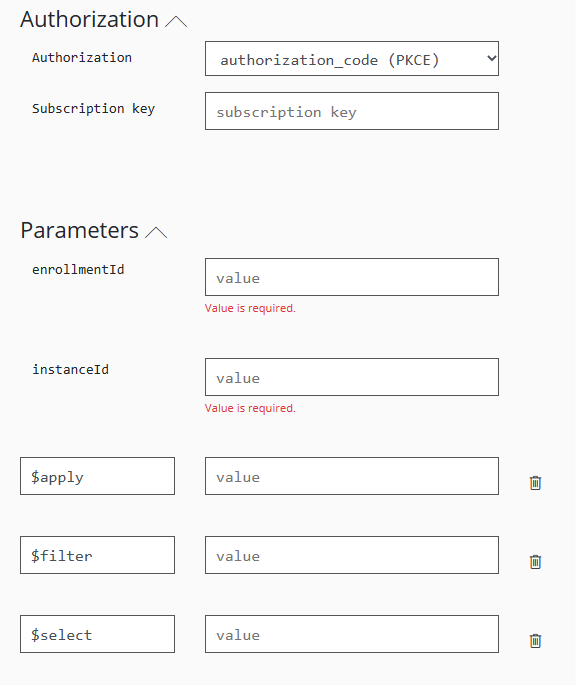Click the trash icon beside $select
576x685 pixels.
pyautogui.click(x=535, y=640)
